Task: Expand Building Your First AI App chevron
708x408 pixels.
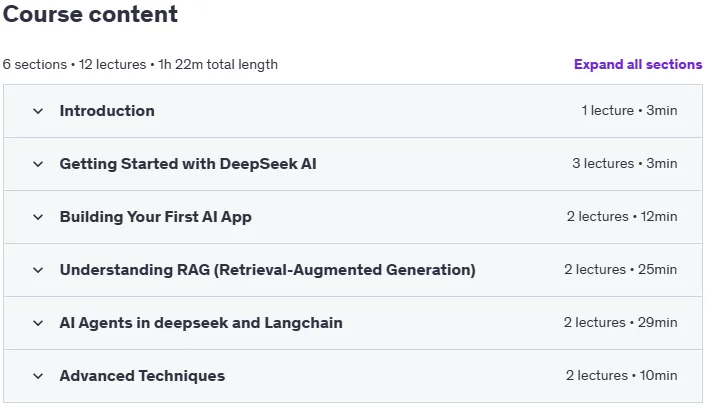Action: tap(38, 217)
